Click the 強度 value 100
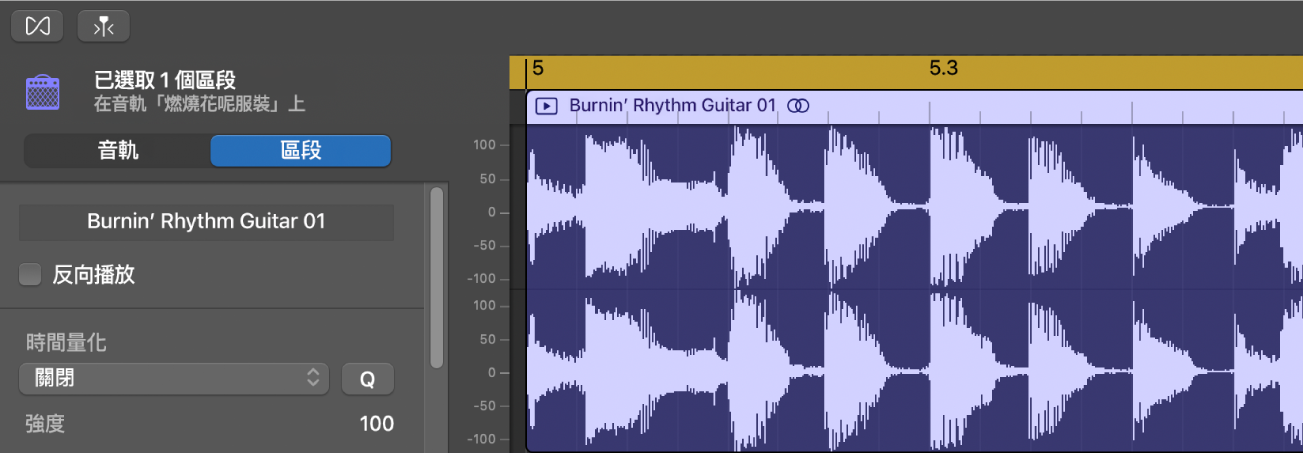This screenshot has width=1303, height=455. pyautogui.click(x=376, y=424)
